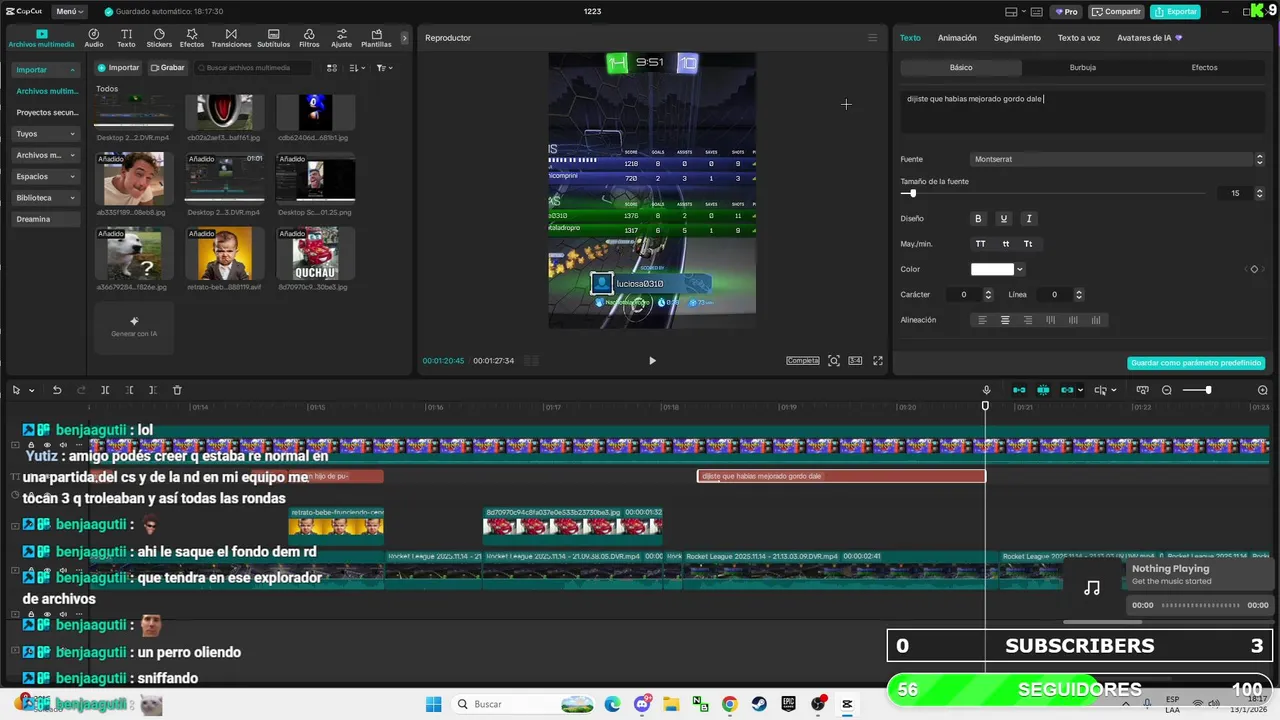Open the Texto tool panel
This screenshot has height=720, width=1280.
[x=126, y=38]
